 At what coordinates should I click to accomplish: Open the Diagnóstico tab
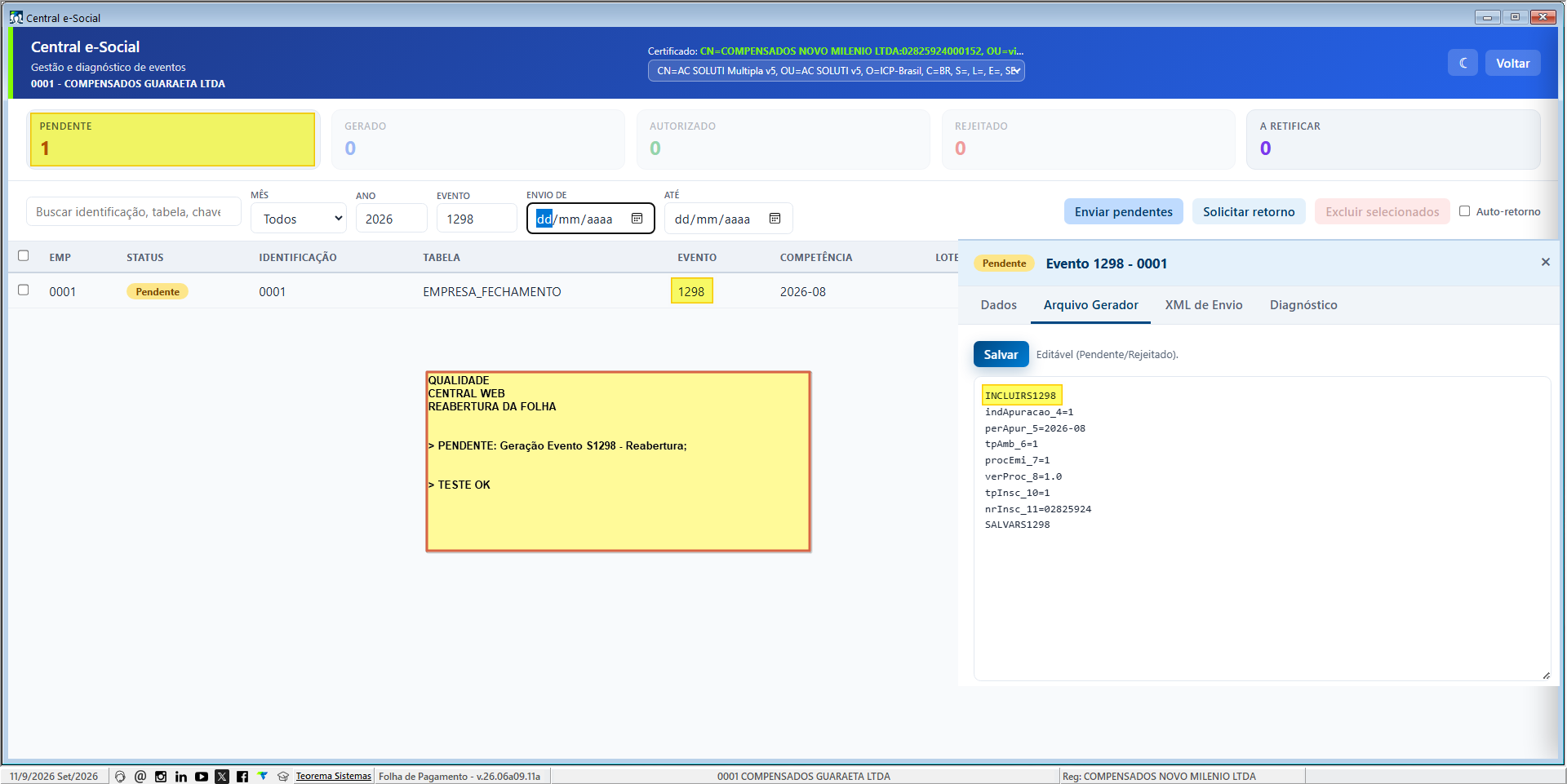(x=1303, y=305)
